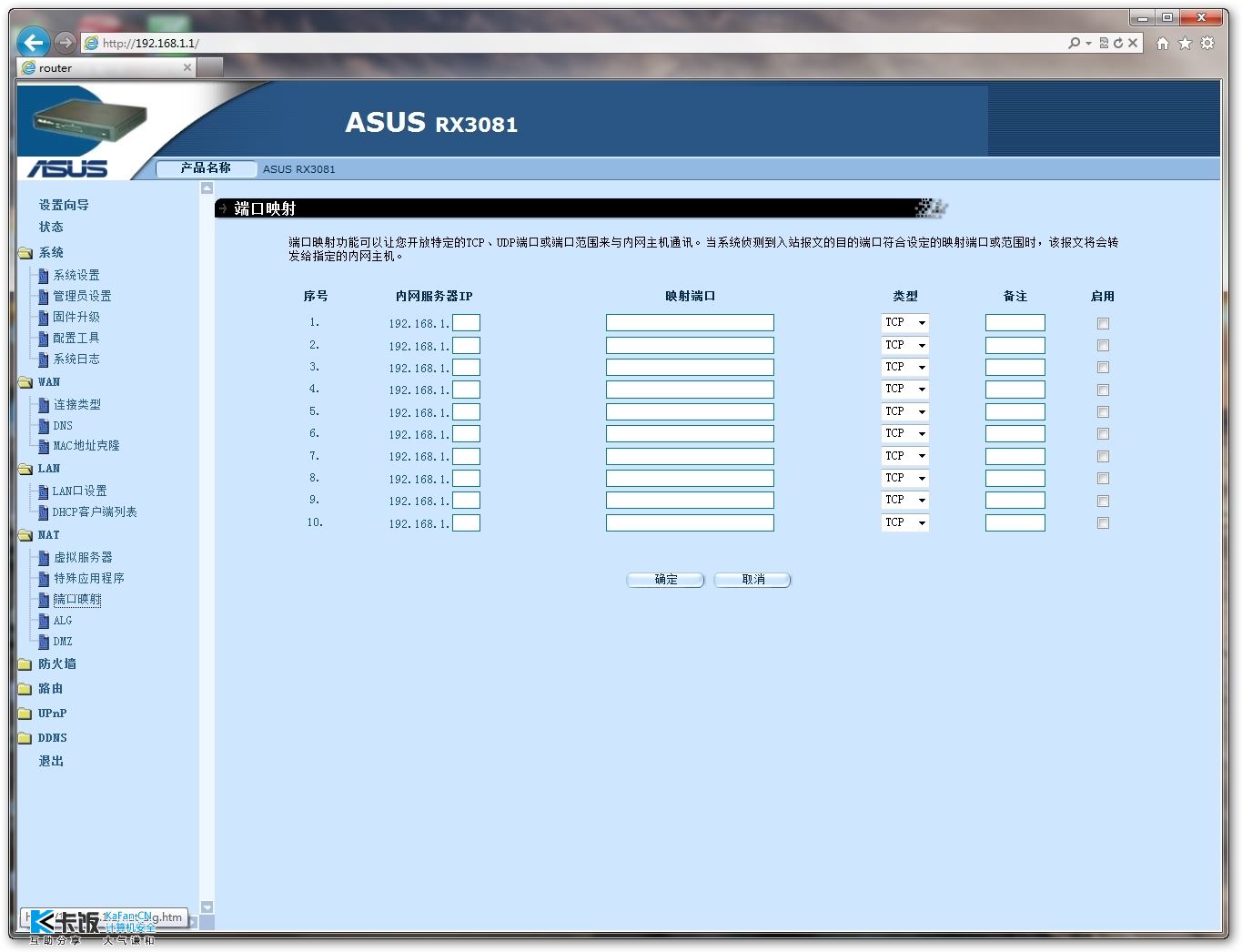Click the page icon beside 虚拟服务器
The height and width of the screenshot is (952, 1242).
click(x=43, y=558)
